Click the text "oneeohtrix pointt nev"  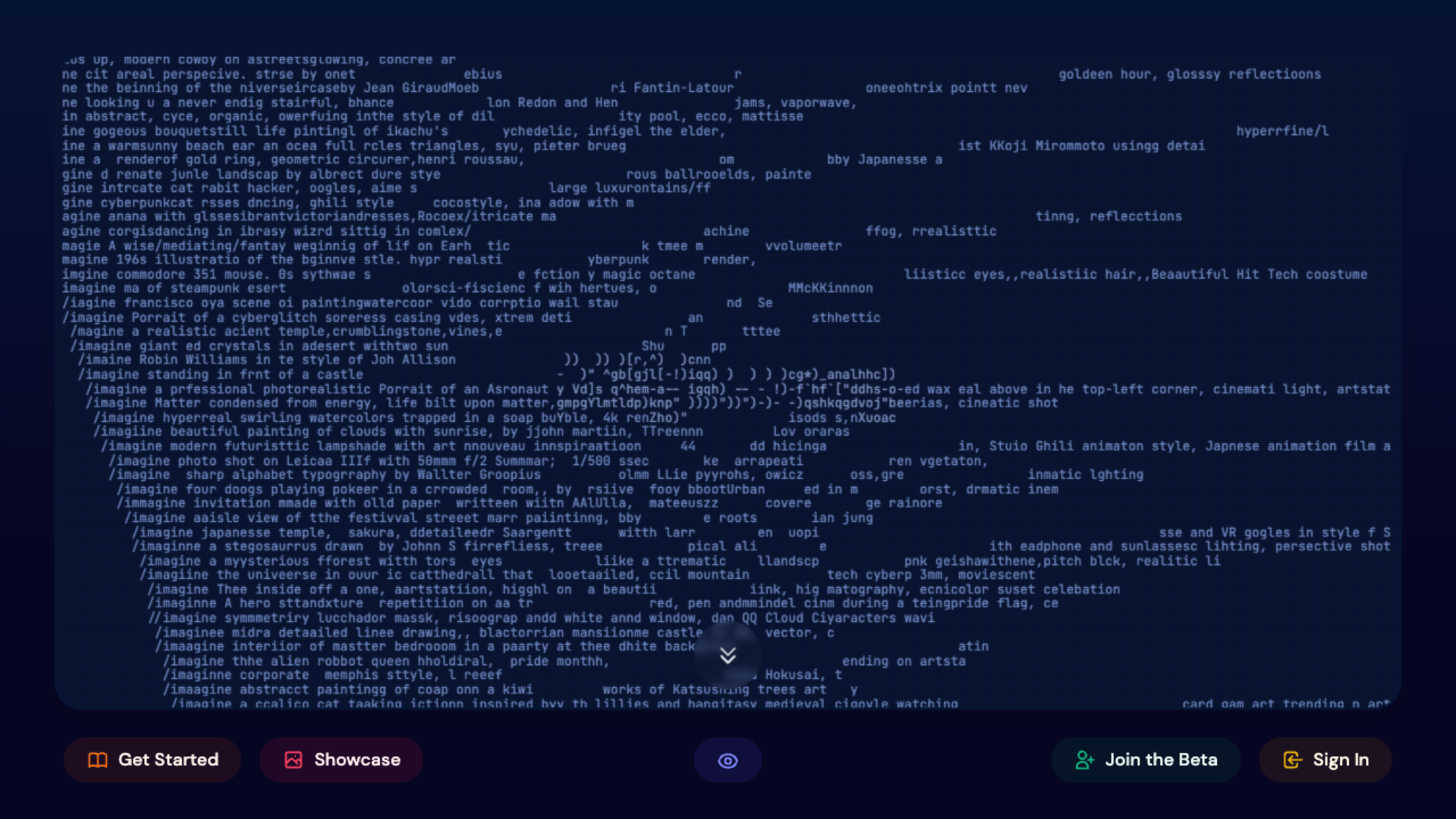(946, 88)
